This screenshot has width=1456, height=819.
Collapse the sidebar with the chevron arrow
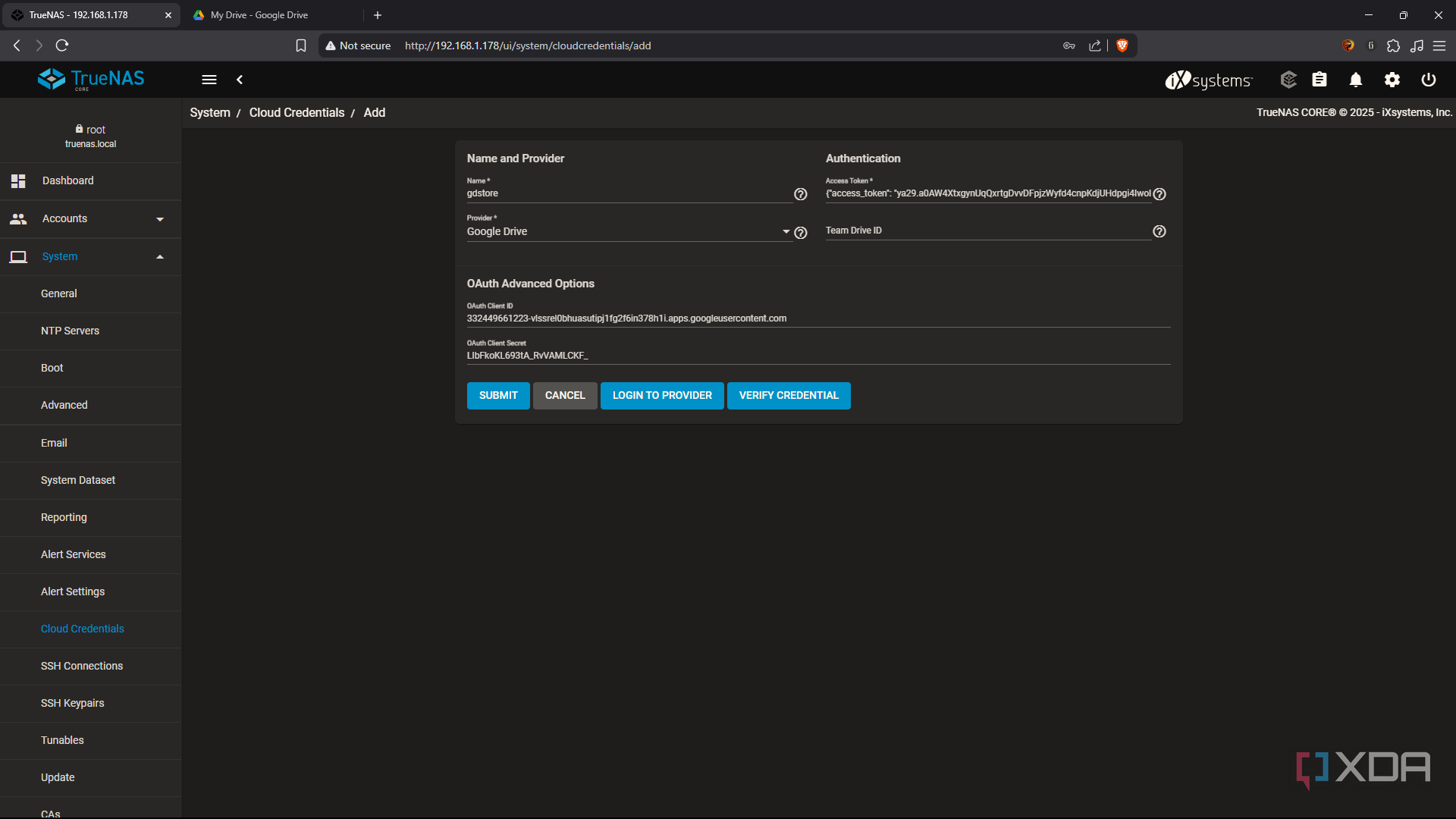[x=240, y=80]
